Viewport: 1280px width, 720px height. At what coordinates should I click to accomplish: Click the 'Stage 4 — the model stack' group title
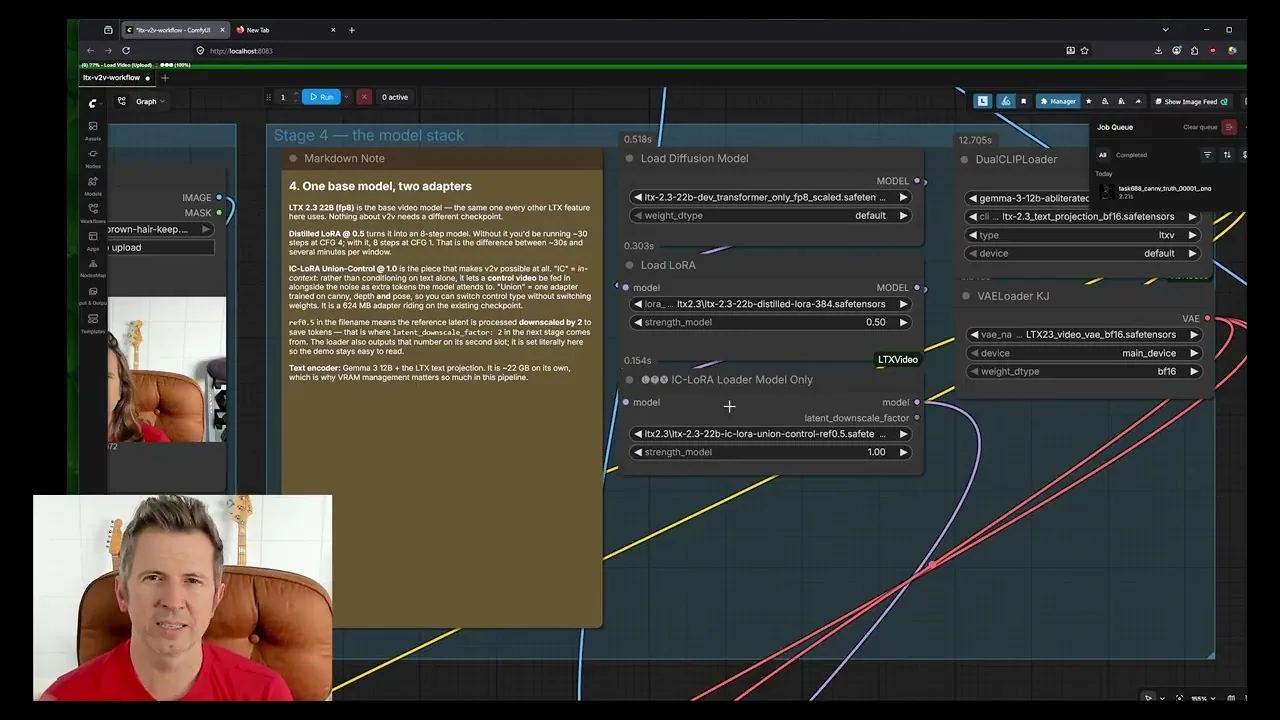369,135
